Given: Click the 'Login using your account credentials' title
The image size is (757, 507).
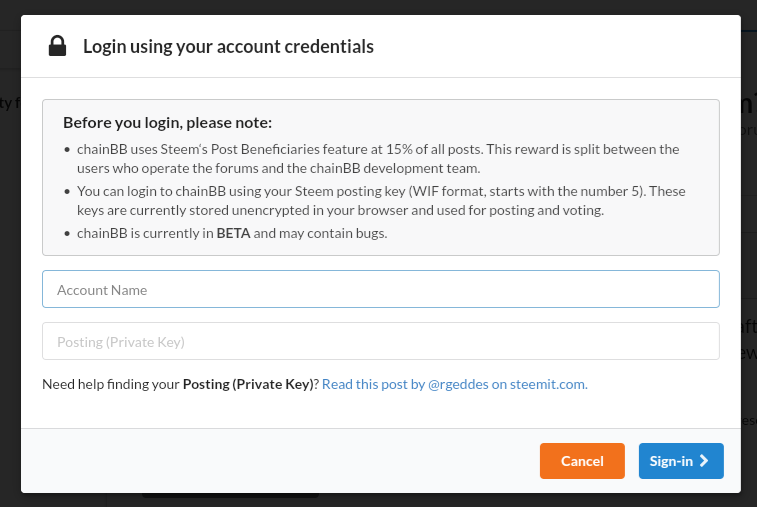Looking at the screenshot, I should [228, 46].
